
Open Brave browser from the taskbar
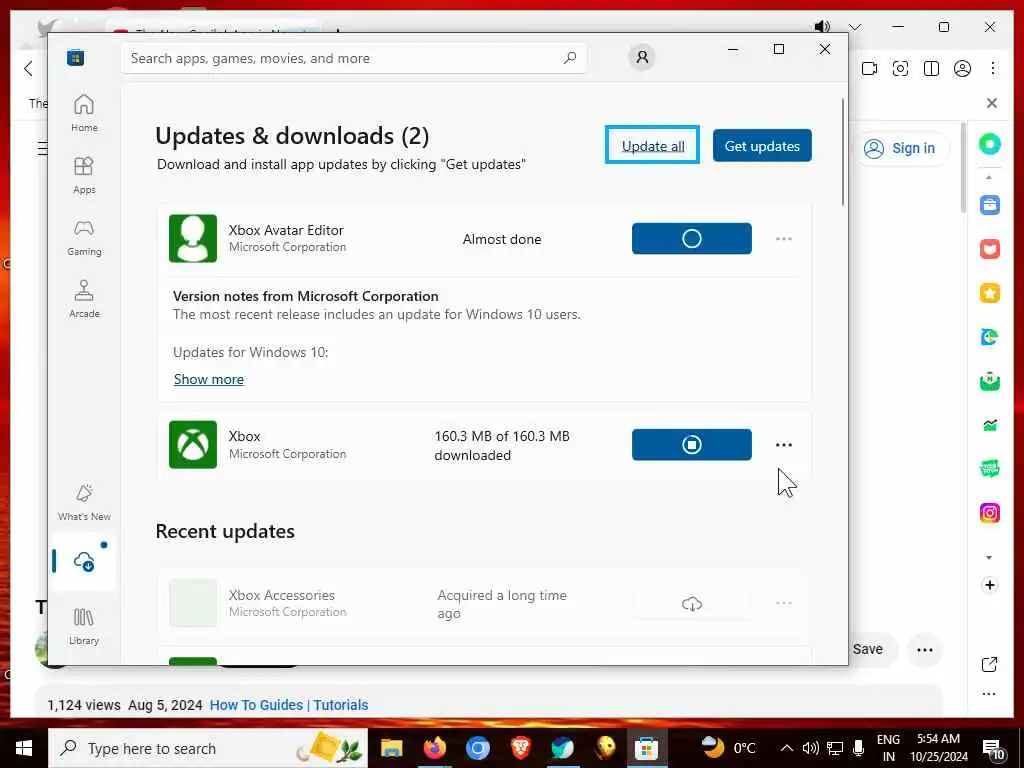pos(520,748)
